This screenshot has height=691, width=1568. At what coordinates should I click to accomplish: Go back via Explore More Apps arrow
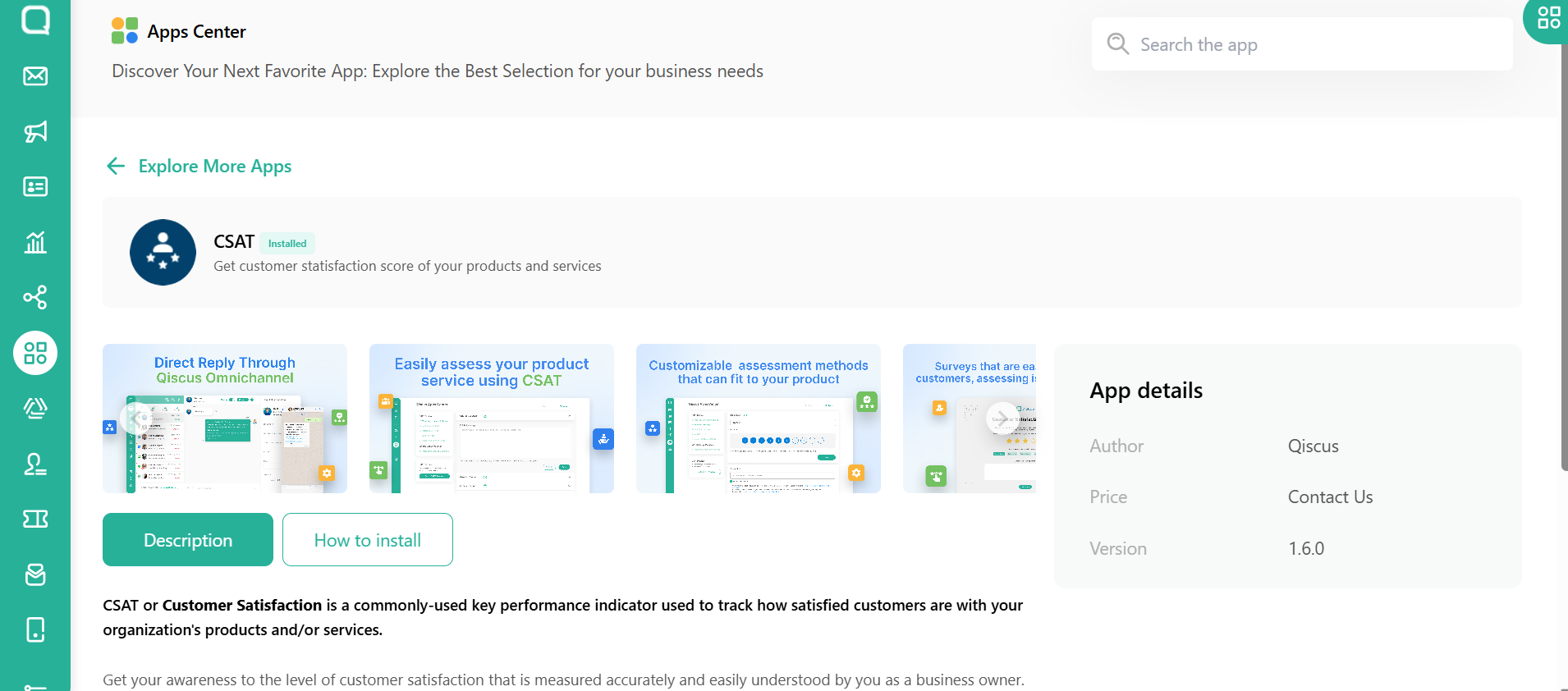tap(116, 167)
